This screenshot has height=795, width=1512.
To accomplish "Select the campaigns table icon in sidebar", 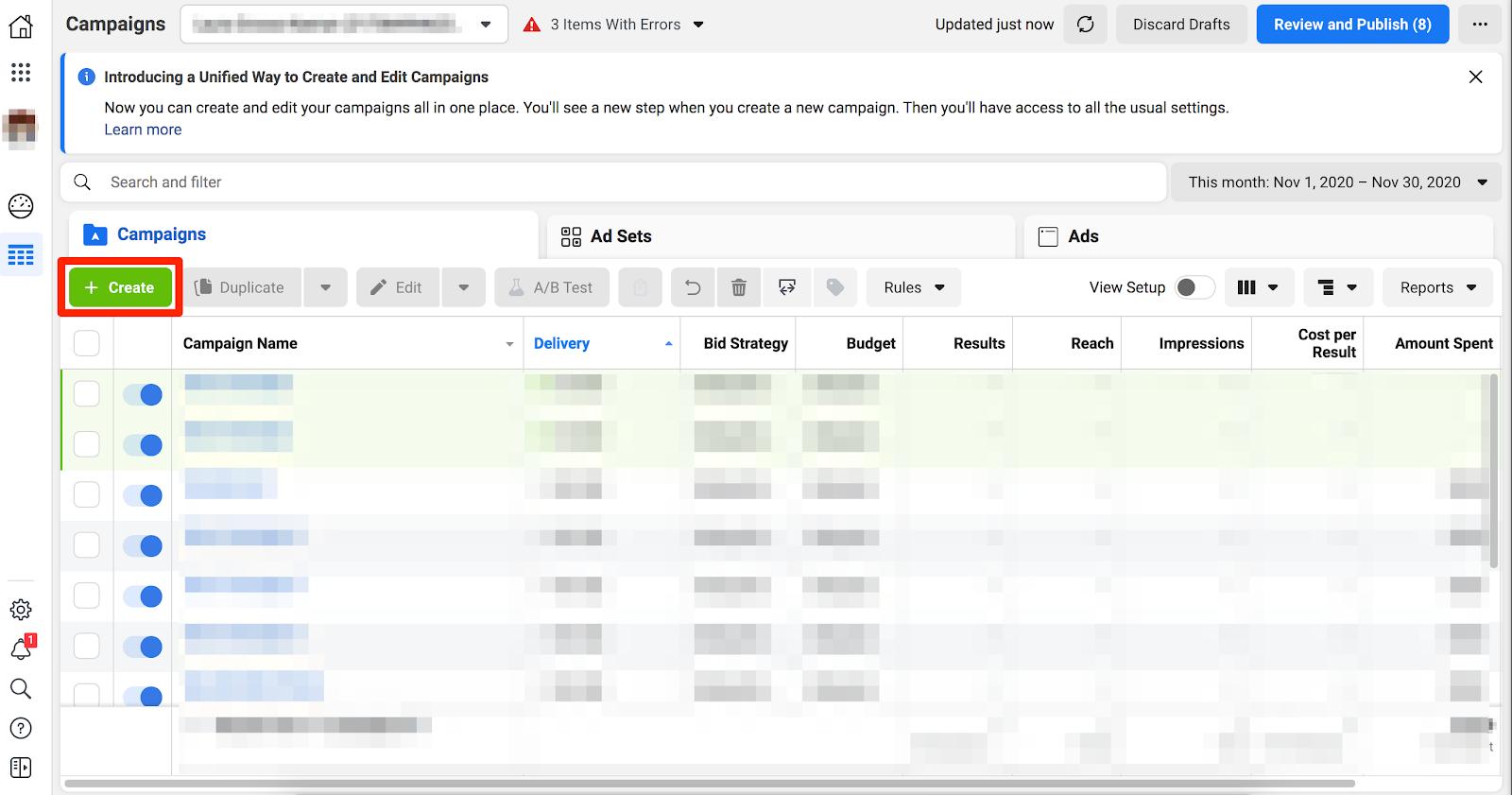I will 21,255.
